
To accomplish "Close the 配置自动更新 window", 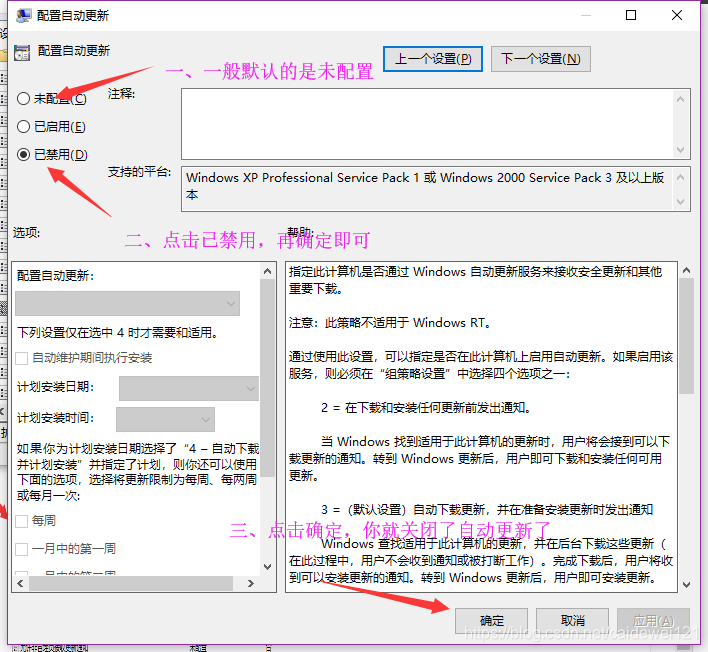I will point(676,15).
